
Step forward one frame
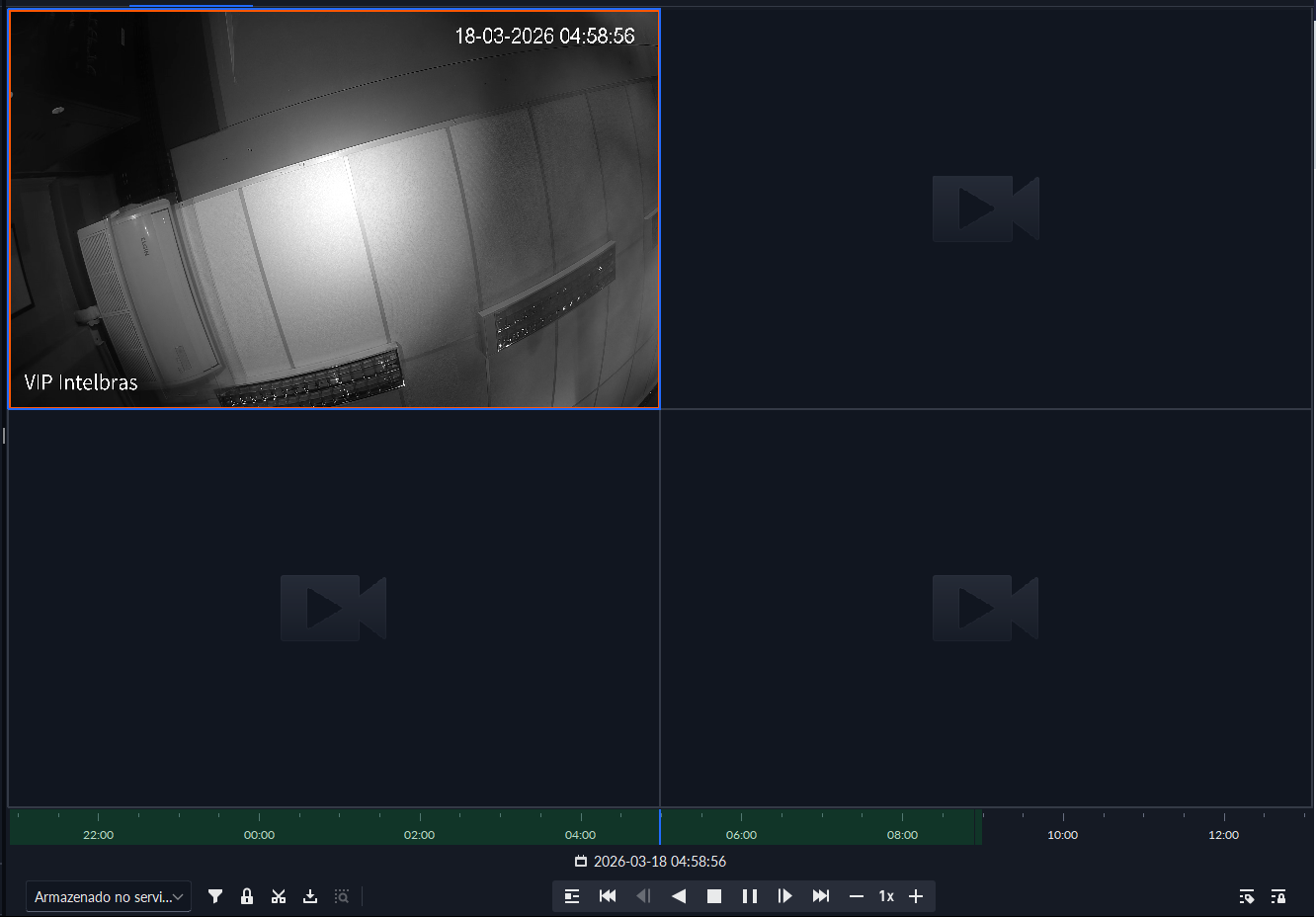tap(785, 896)
